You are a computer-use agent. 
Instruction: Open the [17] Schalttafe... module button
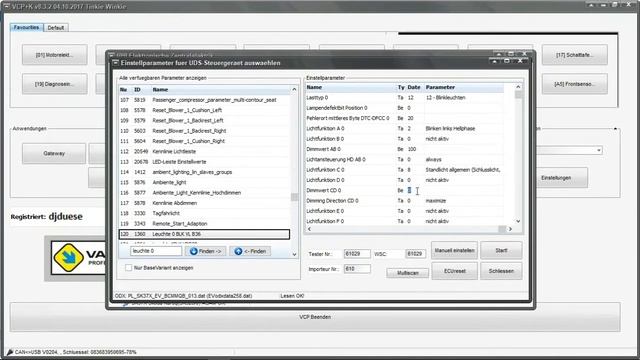tap(575, 55)
